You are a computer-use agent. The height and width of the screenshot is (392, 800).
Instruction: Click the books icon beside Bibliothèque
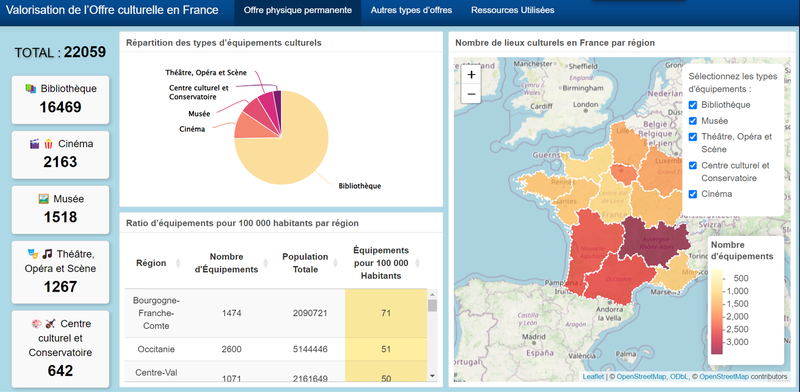tap(31, 89)
